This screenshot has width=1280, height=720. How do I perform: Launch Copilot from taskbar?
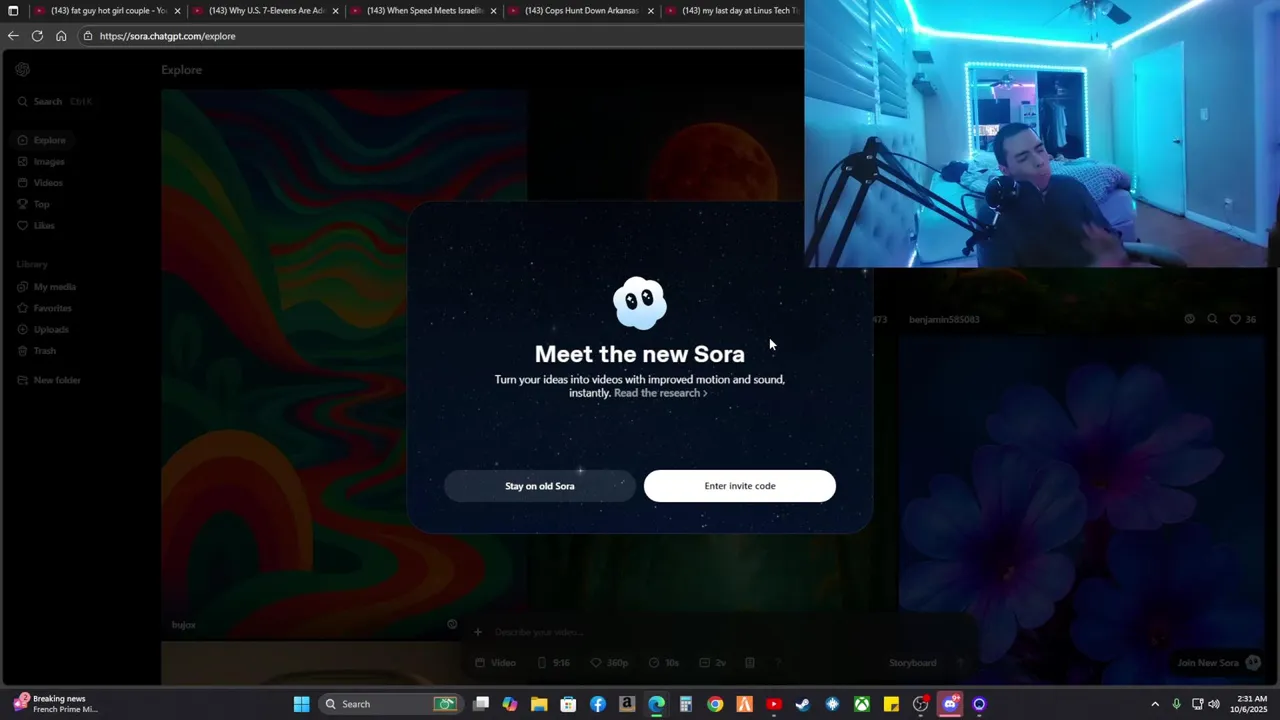[510, 704]
